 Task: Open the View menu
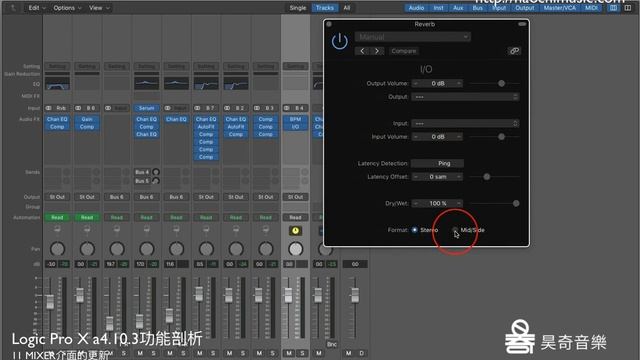pyautogui.click(x=99, y=8)
